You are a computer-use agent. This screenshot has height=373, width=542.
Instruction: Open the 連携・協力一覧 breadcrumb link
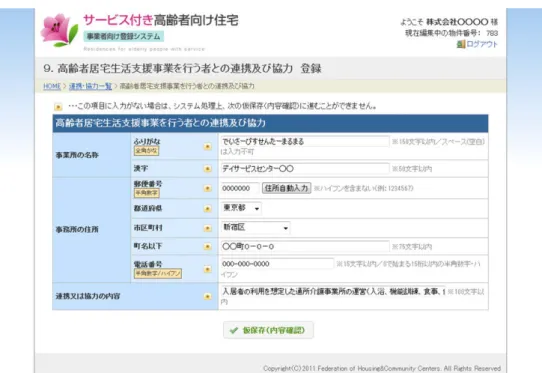[90, 86]
